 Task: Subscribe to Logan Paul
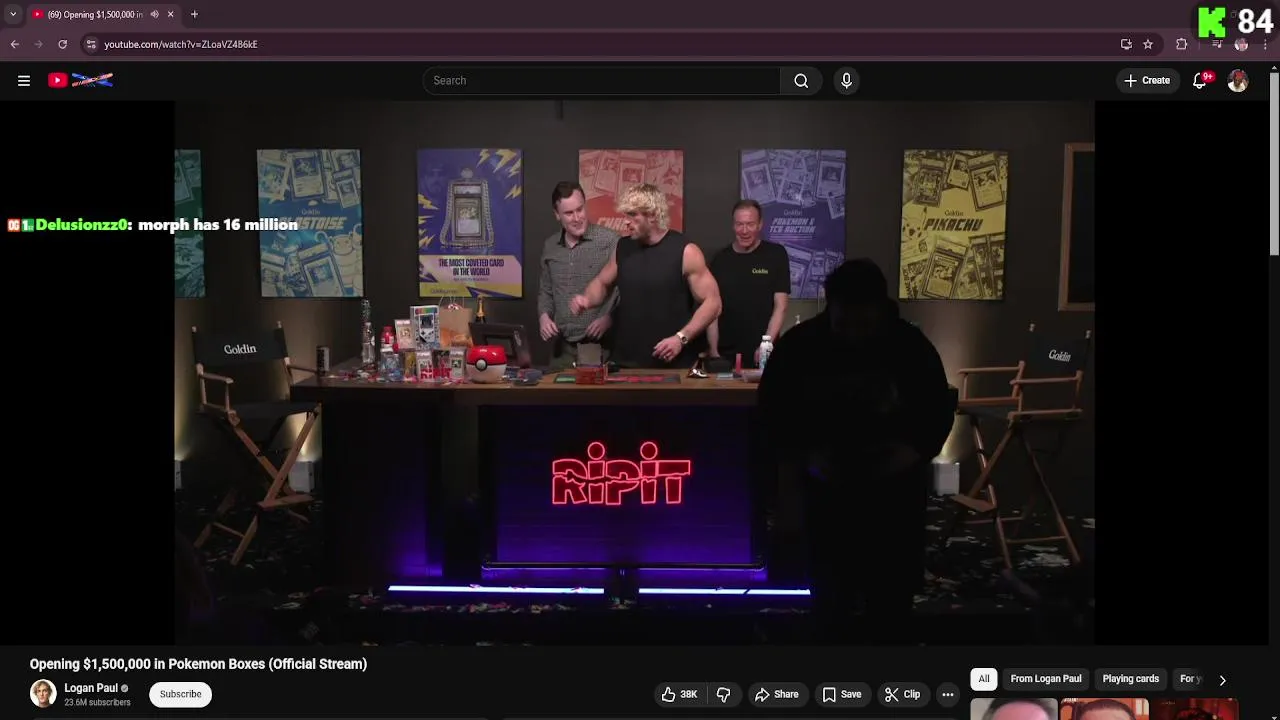click(x=180, y=694)
